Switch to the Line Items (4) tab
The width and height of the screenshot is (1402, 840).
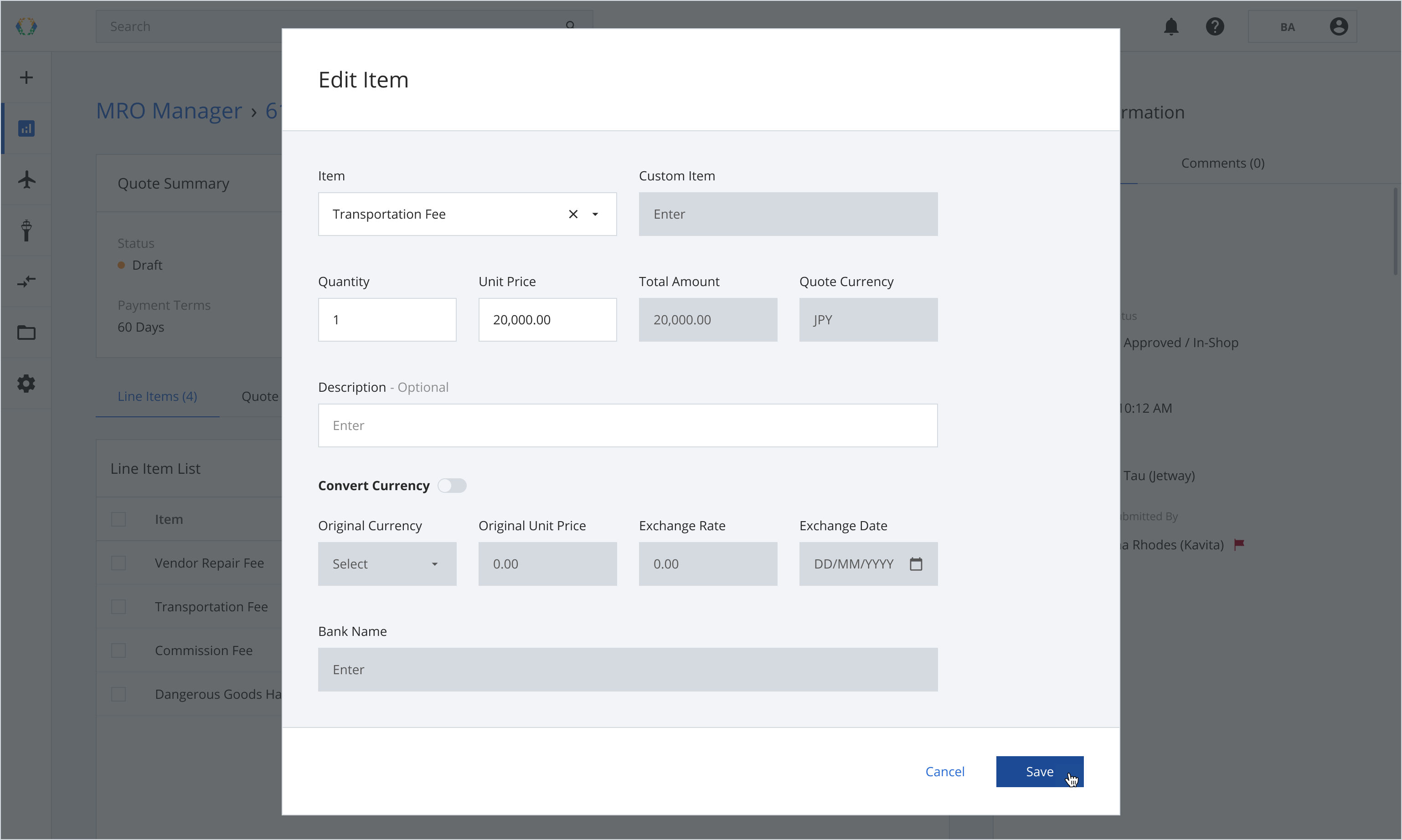click(157, 396)
